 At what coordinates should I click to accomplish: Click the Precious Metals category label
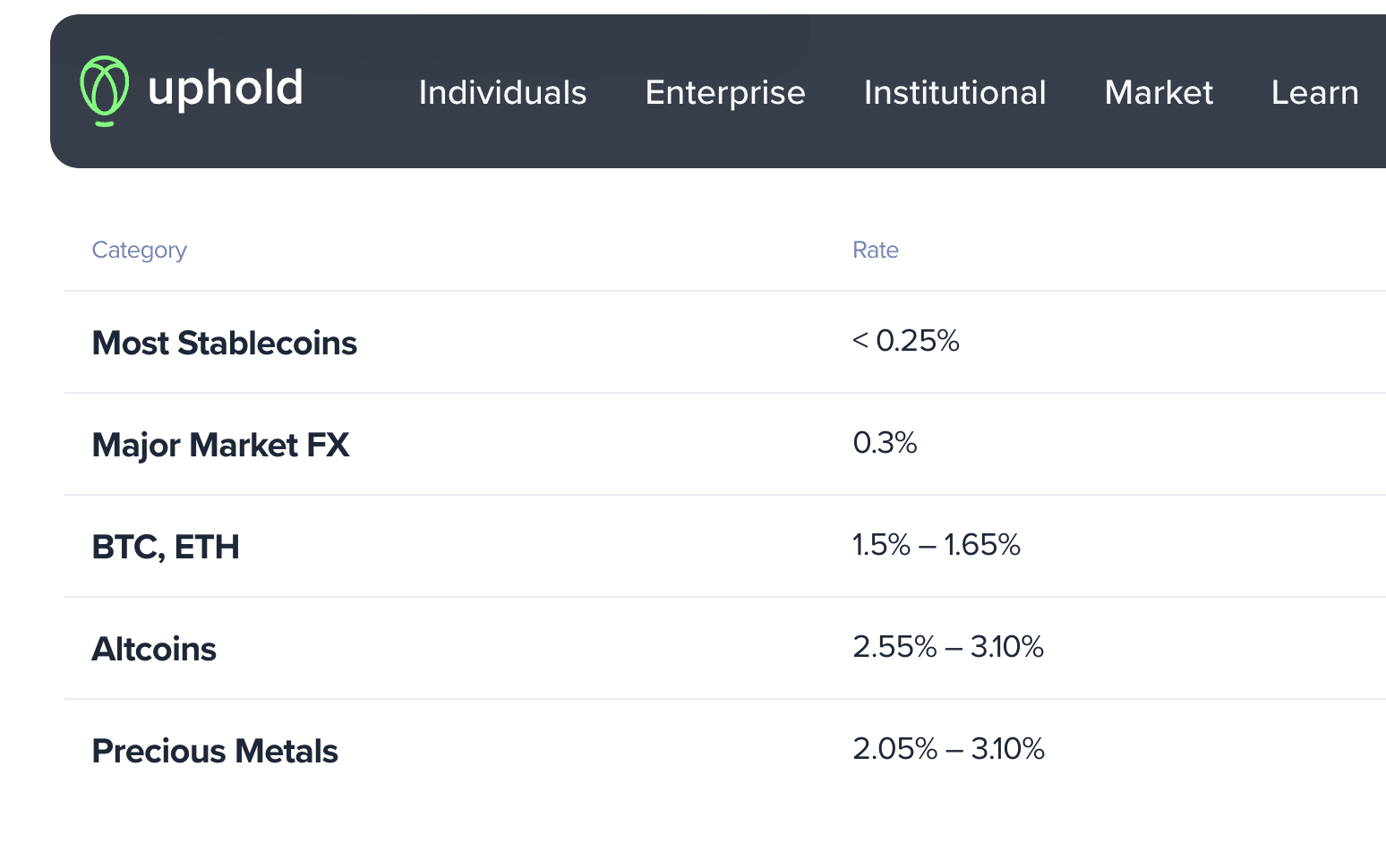(x=215, y=751)
